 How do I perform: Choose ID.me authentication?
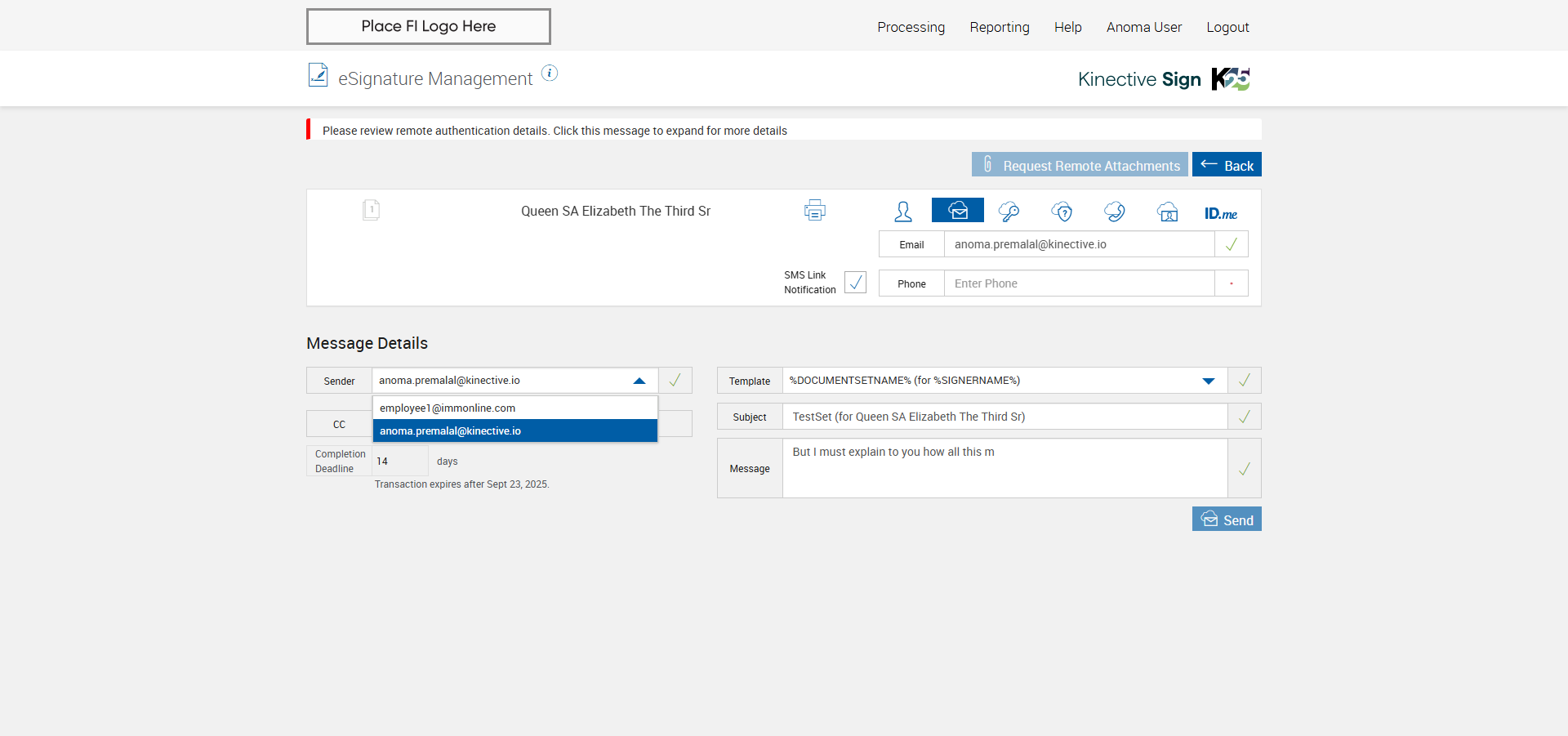tap(1220, 213)
